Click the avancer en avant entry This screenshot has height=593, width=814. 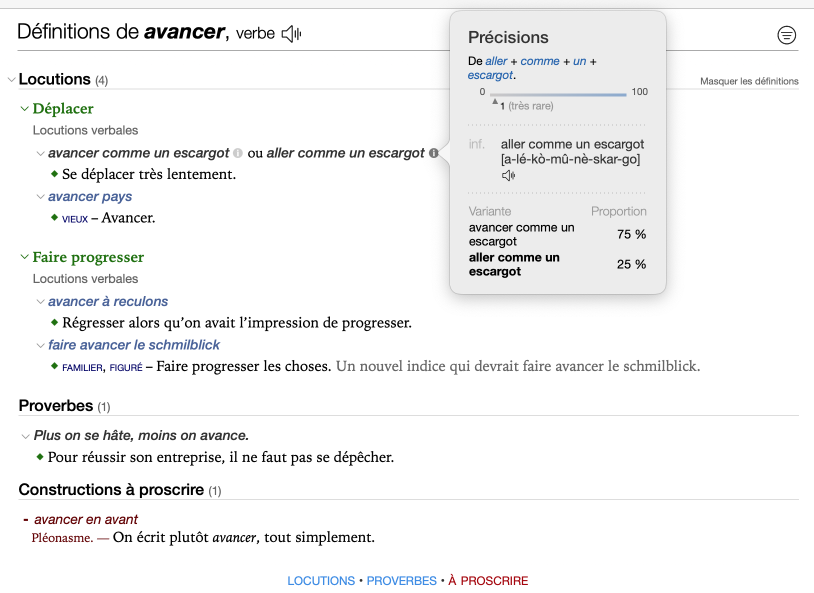86,519
